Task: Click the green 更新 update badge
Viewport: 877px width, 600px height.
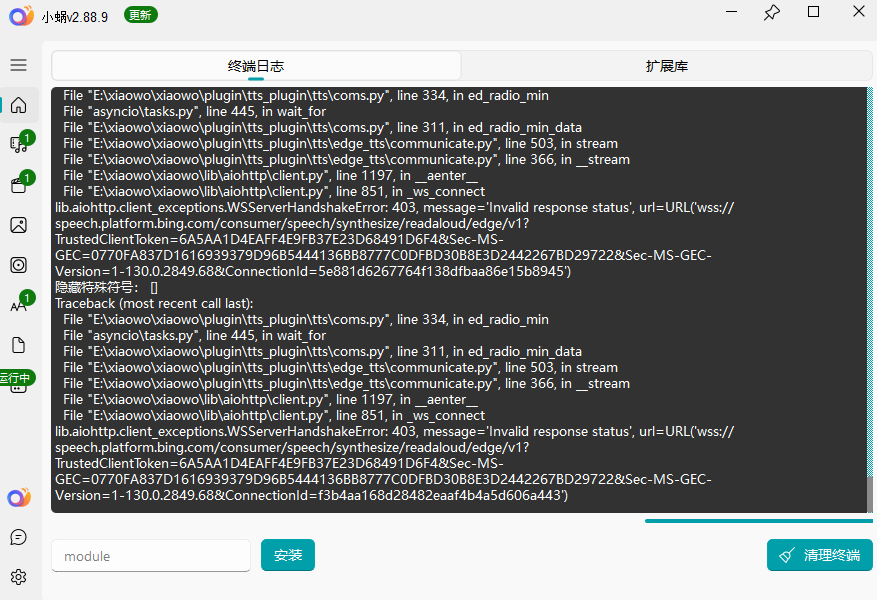Action: (141, 14)
